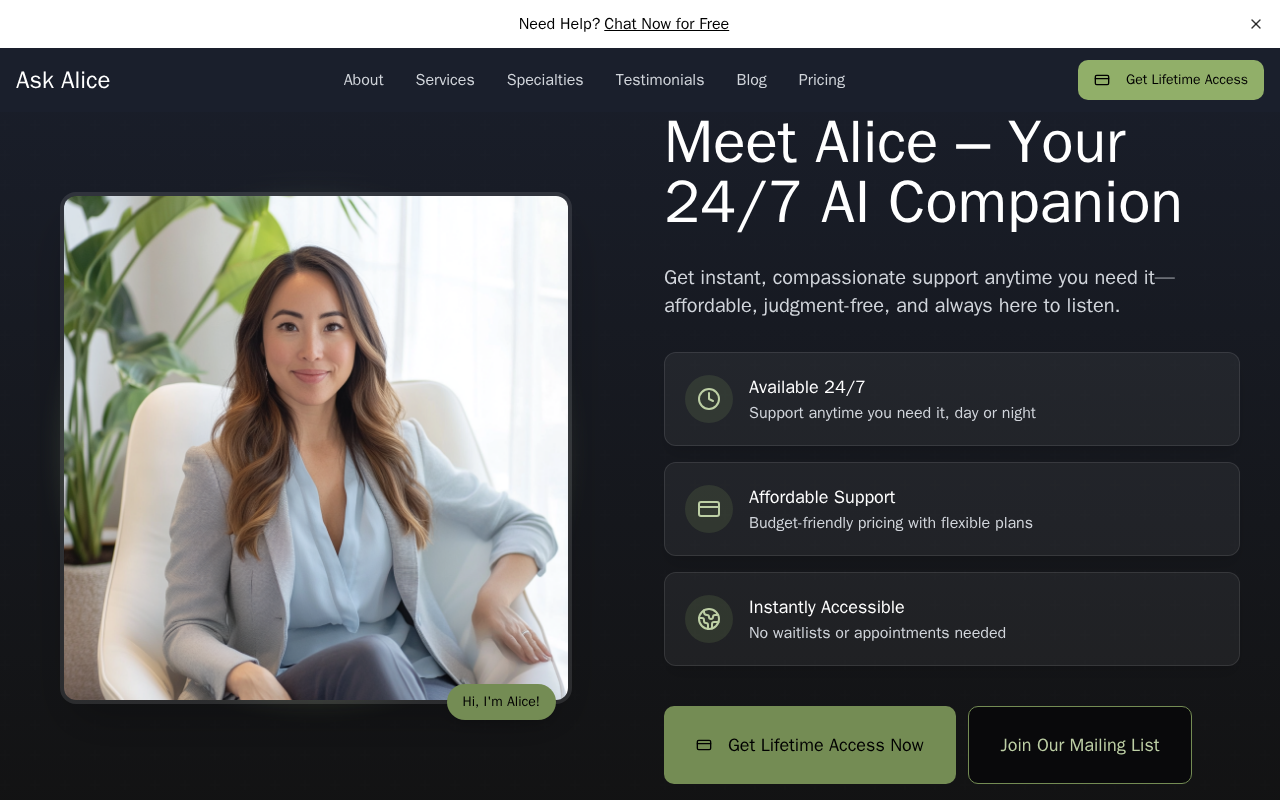The width and height of the screenshot is (1280, 800).
Task: Open Specialties in the navigation
Action: click(545, 80)
